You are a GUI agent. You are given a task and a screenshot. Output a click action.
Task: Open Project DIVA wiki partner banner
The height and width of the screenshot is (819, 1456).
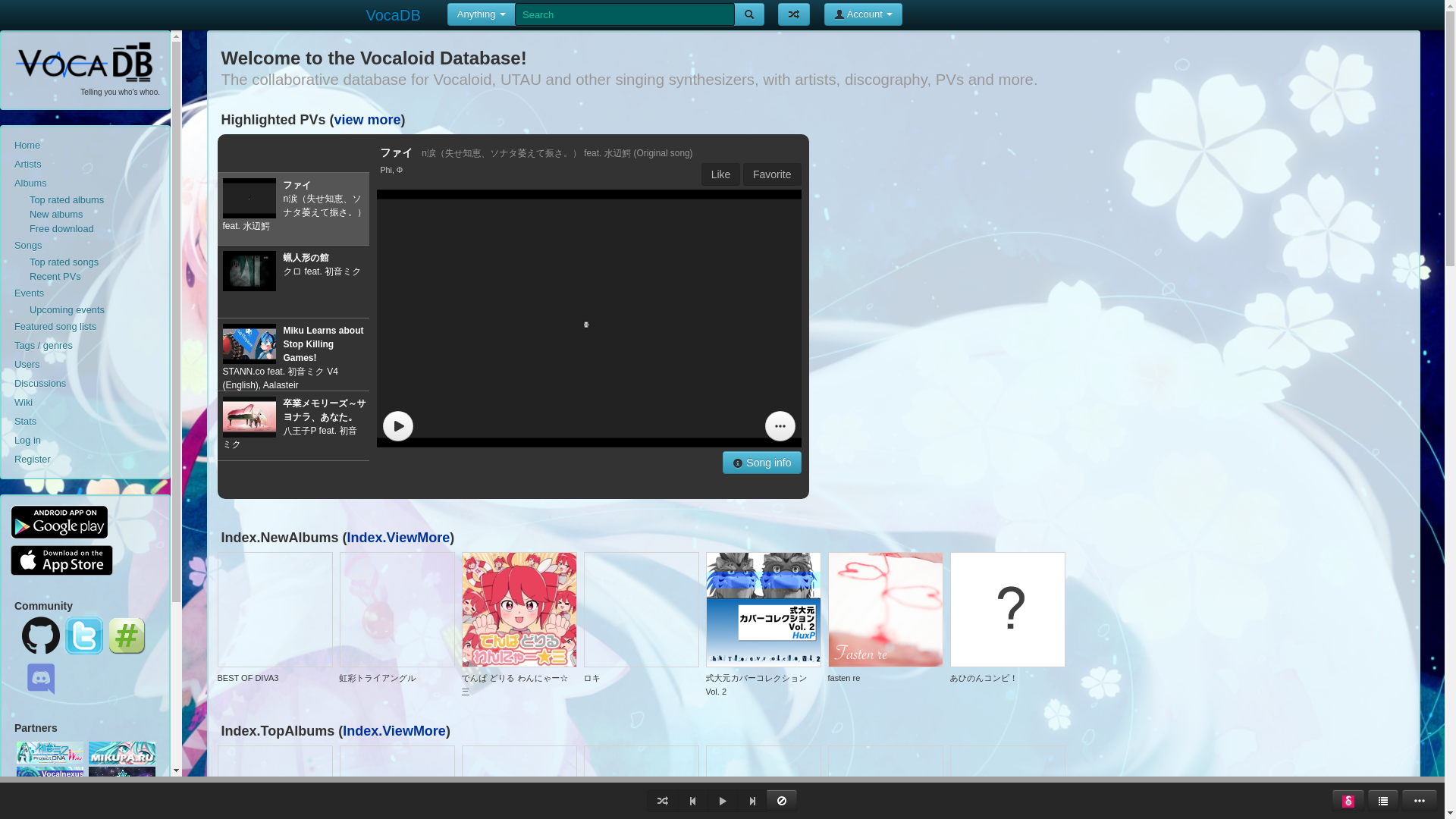click(x=50, y=753)
